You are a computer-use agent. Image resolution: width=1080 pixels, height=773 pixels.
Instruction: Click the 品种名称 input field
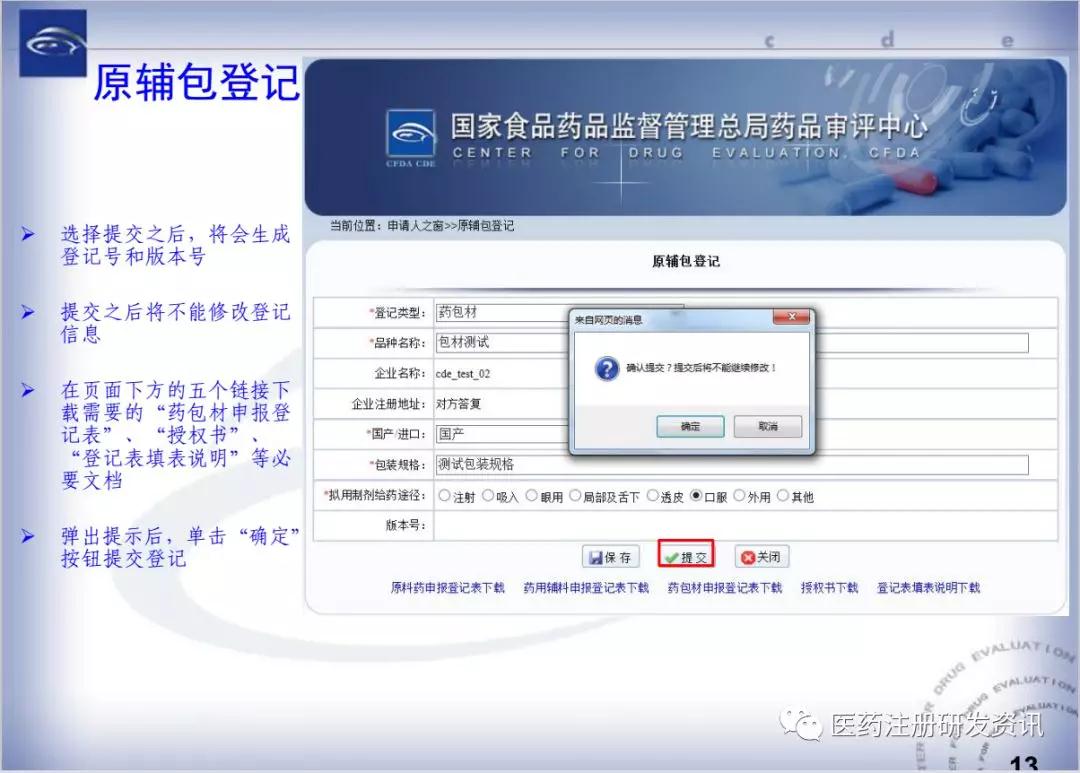[731, 342]
